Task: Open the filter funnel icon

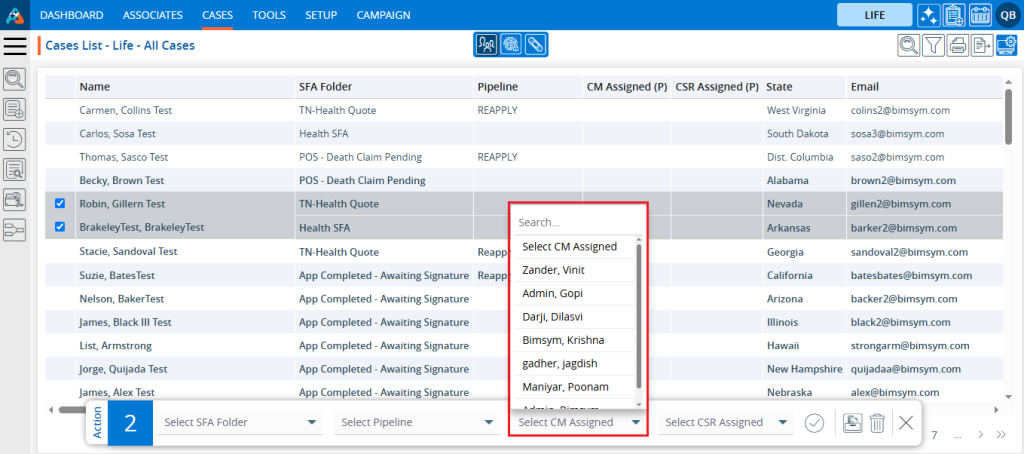Action: pyautogui.click(x=933, y=45)
